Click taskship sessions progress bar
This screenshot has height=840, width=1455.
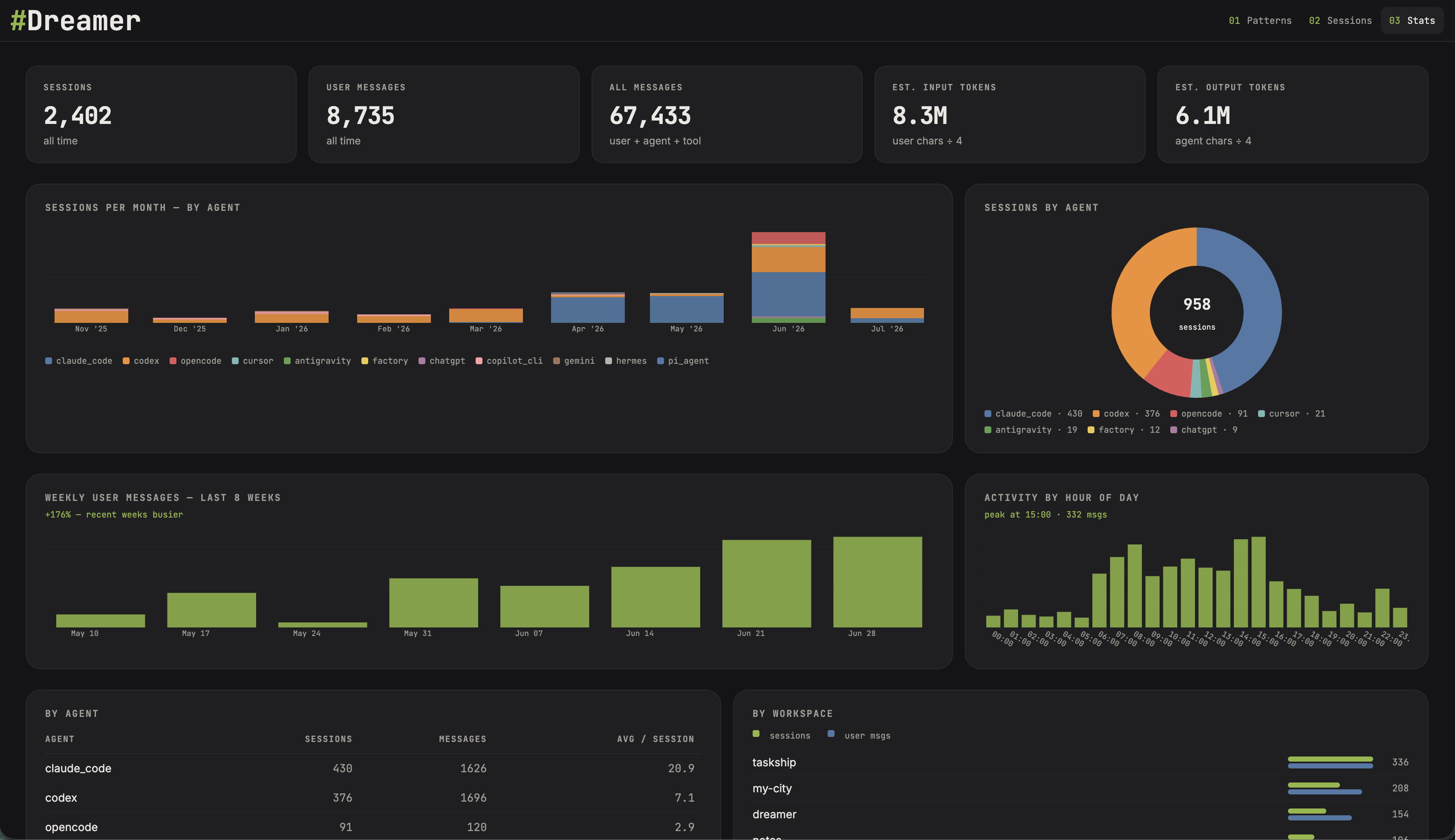point(1330,759)
